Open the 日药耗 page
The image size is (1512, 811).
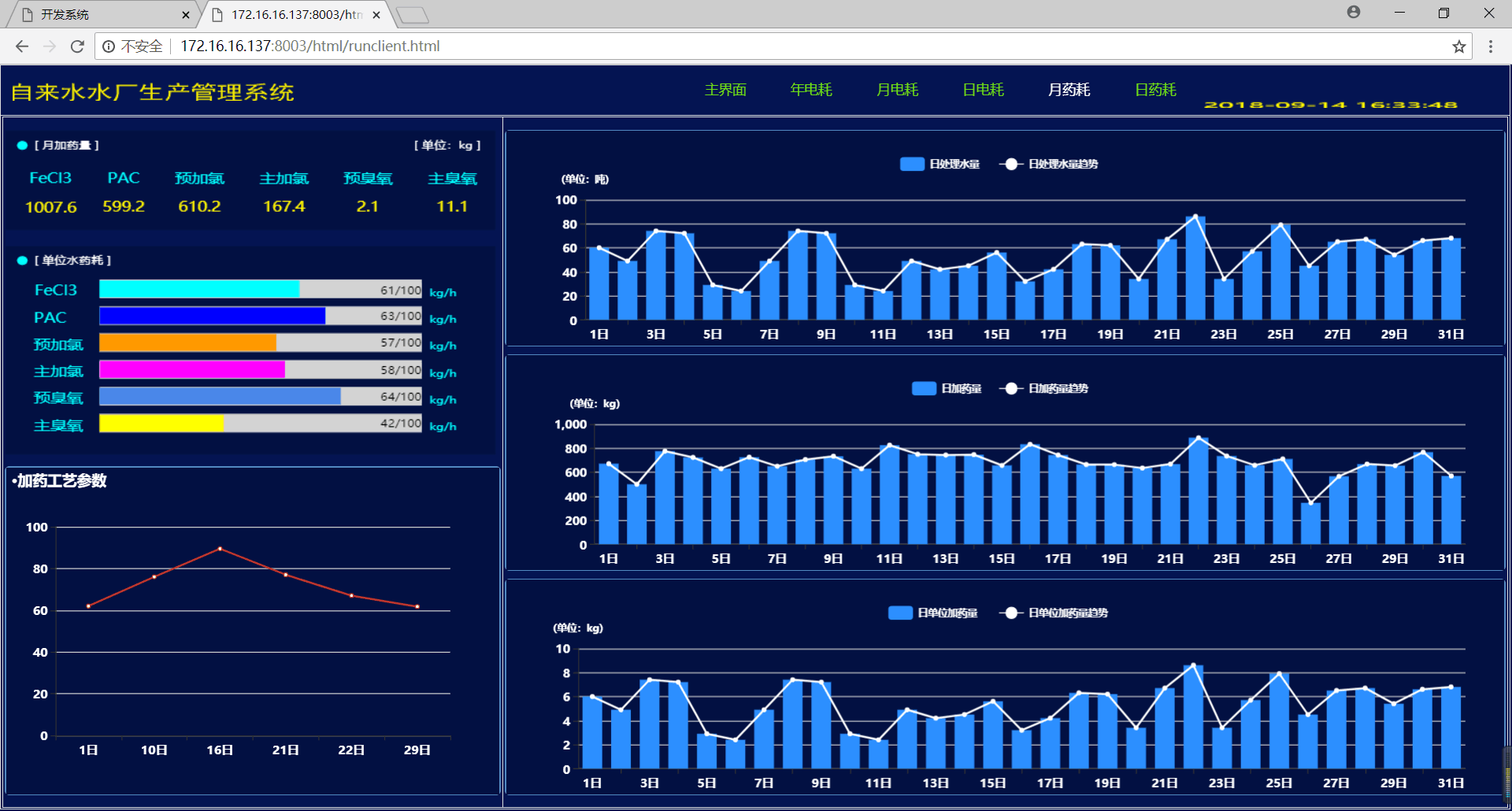click(1156, 90)
